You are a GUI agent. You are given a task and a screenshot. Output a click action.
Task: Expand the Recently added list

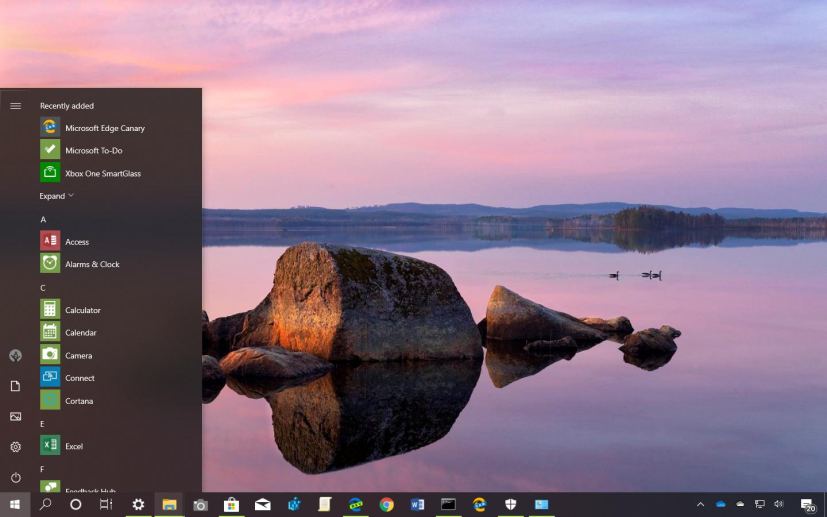[x=56, y=196]
